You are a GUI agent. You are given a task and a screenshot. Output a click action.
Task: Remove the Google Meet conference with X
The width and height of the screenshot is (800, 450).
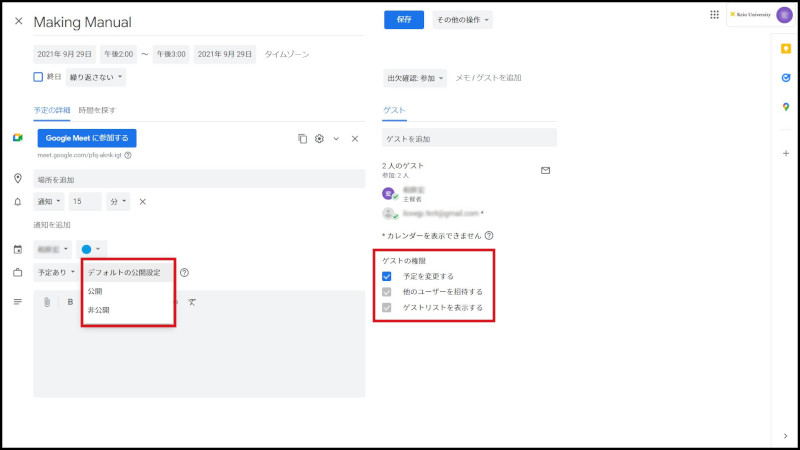[x=354, y=139]
